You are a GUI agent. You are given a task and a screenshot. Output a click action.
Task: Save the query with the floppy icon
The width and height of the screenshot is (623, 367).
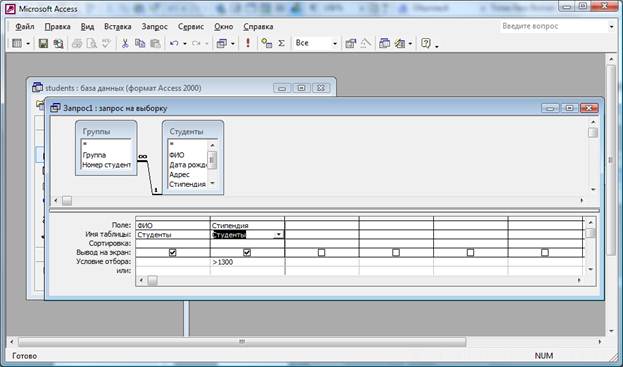pyautogui.click(x=43, y=43)
